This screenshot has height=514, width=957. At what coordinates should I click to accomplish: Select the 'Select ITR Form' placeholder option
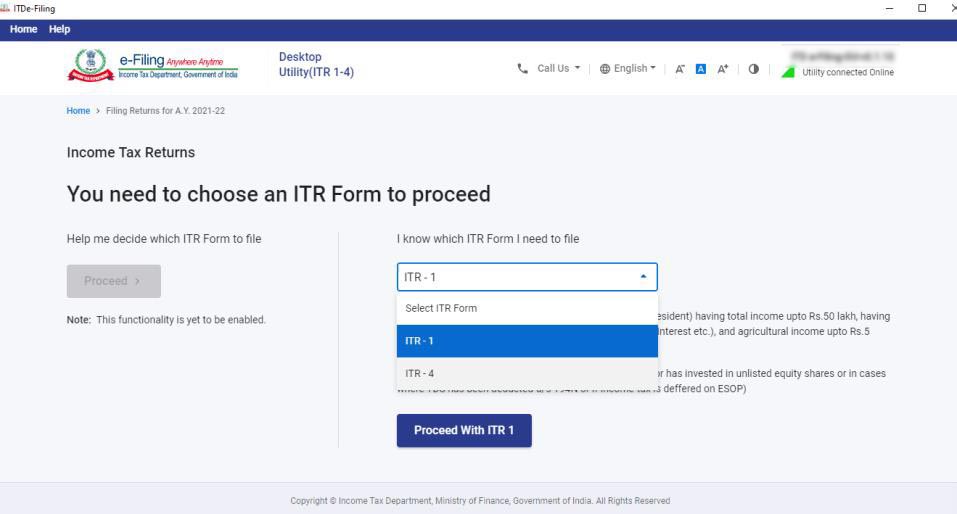coord(527,308)
